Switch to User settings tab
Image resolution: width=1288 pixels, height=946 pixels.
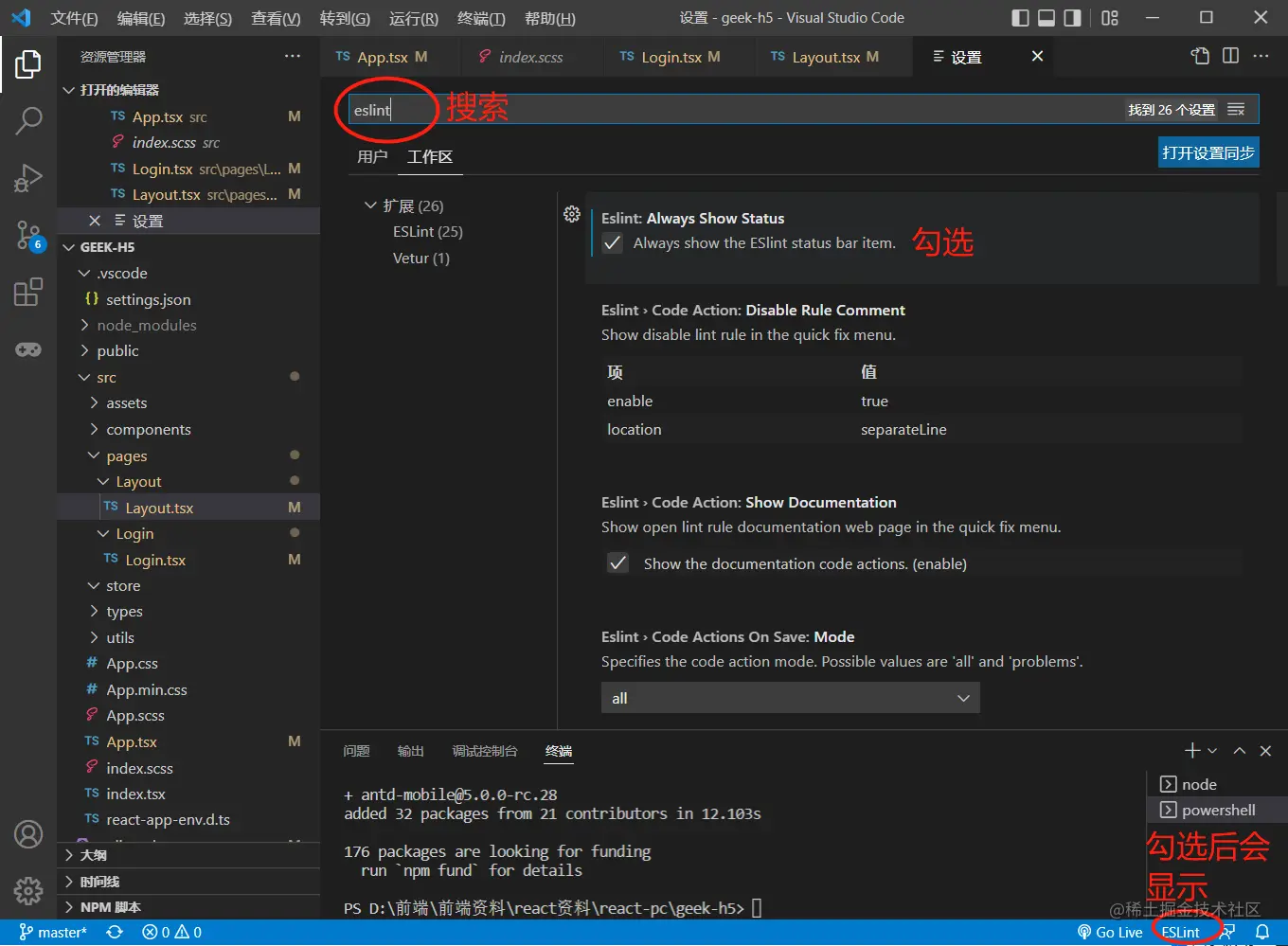[x=372, y=156]
